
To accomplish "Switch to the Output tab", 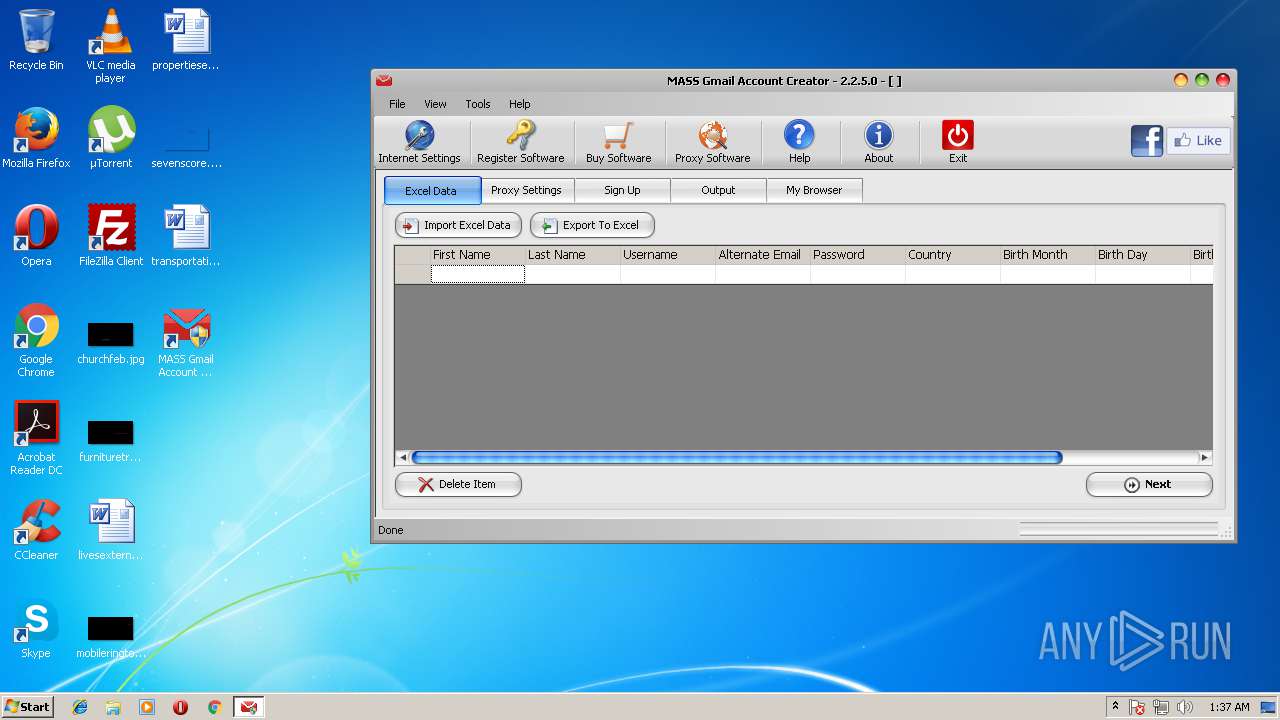I will [718, 190].
